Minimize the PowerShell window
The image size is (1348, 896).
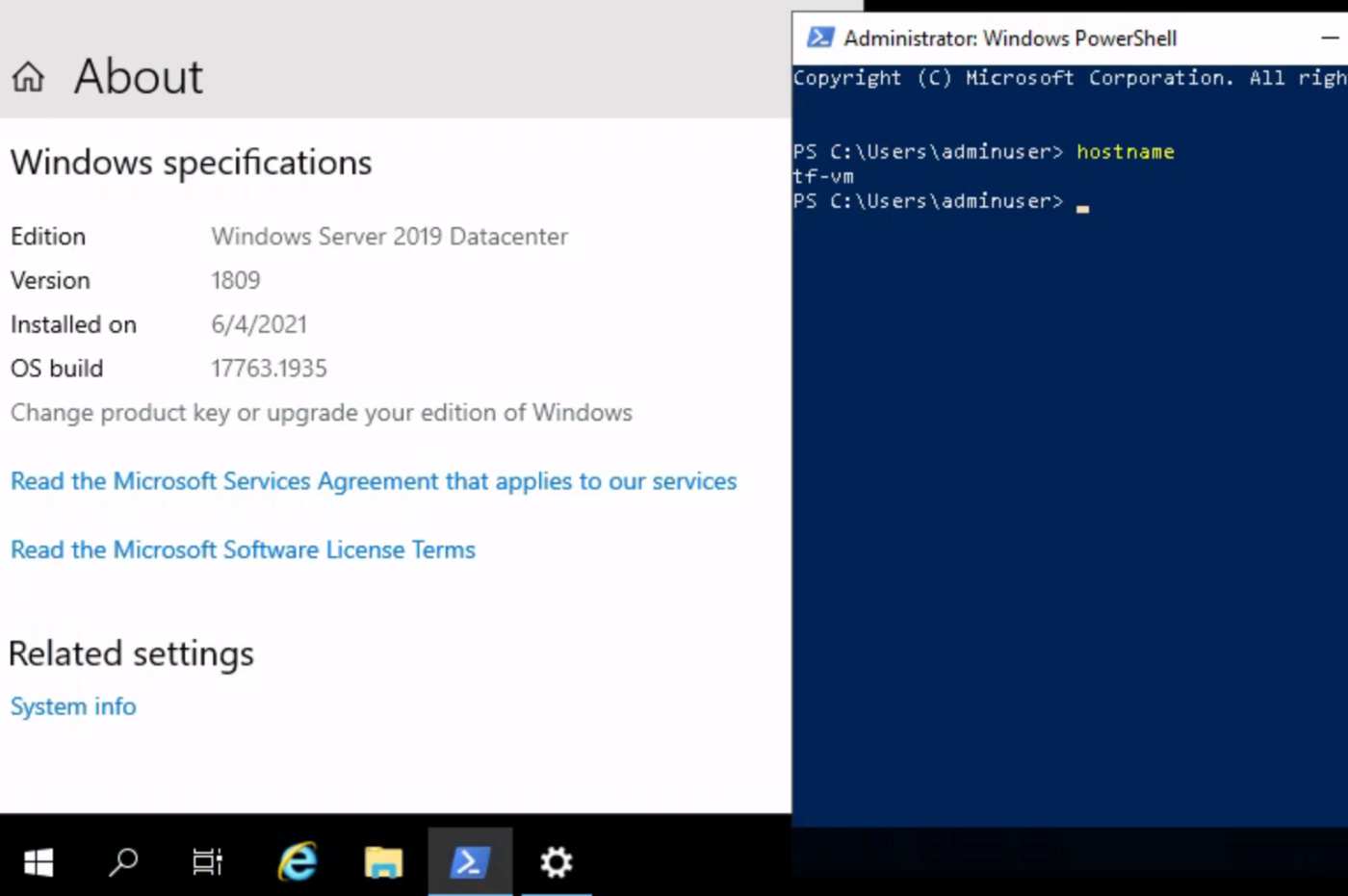1329,38
